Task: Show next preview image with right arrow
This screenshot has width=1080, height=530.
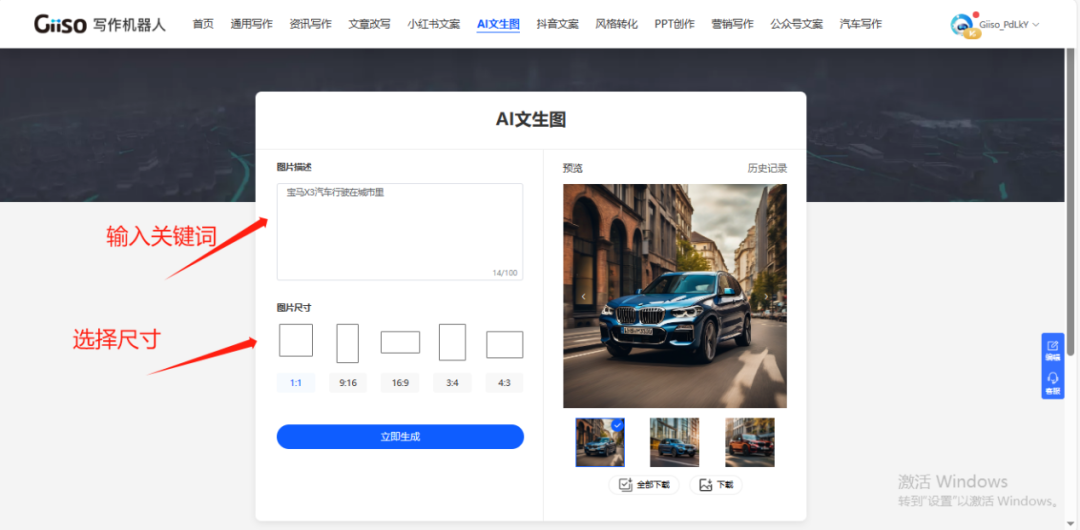Action: [767, 296]
